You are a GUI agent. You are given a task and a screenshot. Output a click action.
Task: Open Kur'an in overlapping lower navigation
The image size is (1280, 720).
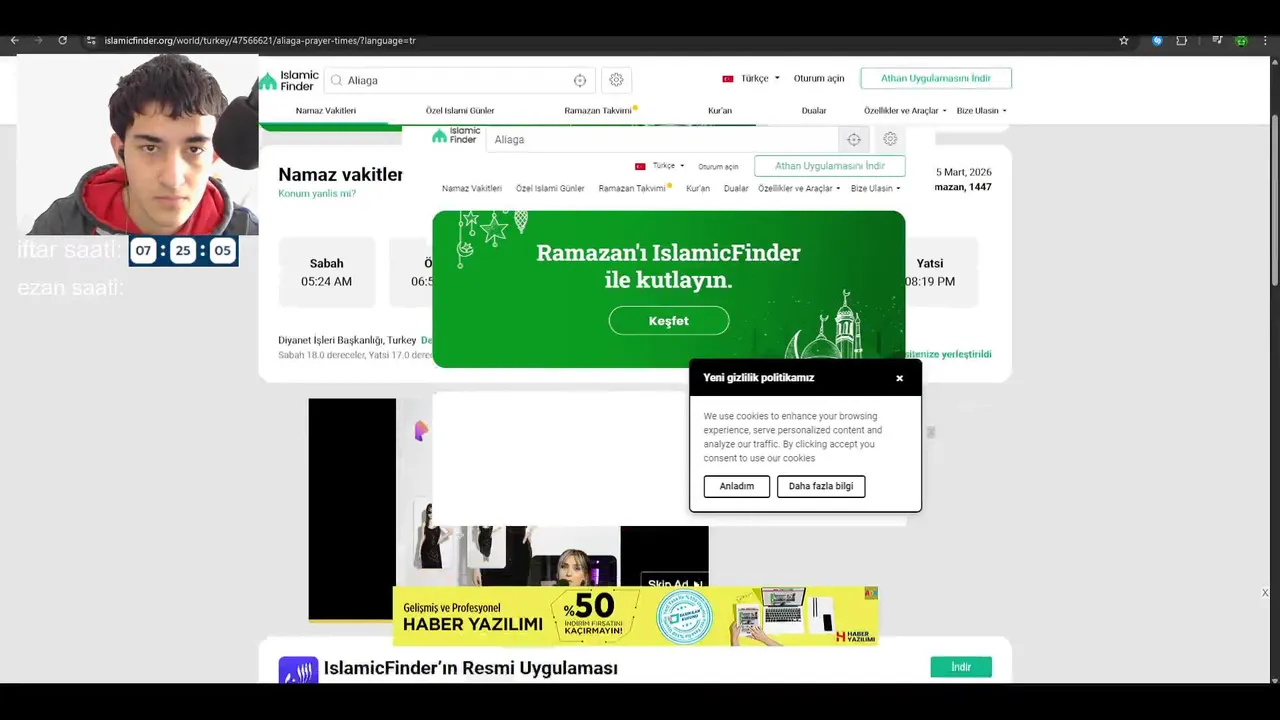(x=698, y=188)
